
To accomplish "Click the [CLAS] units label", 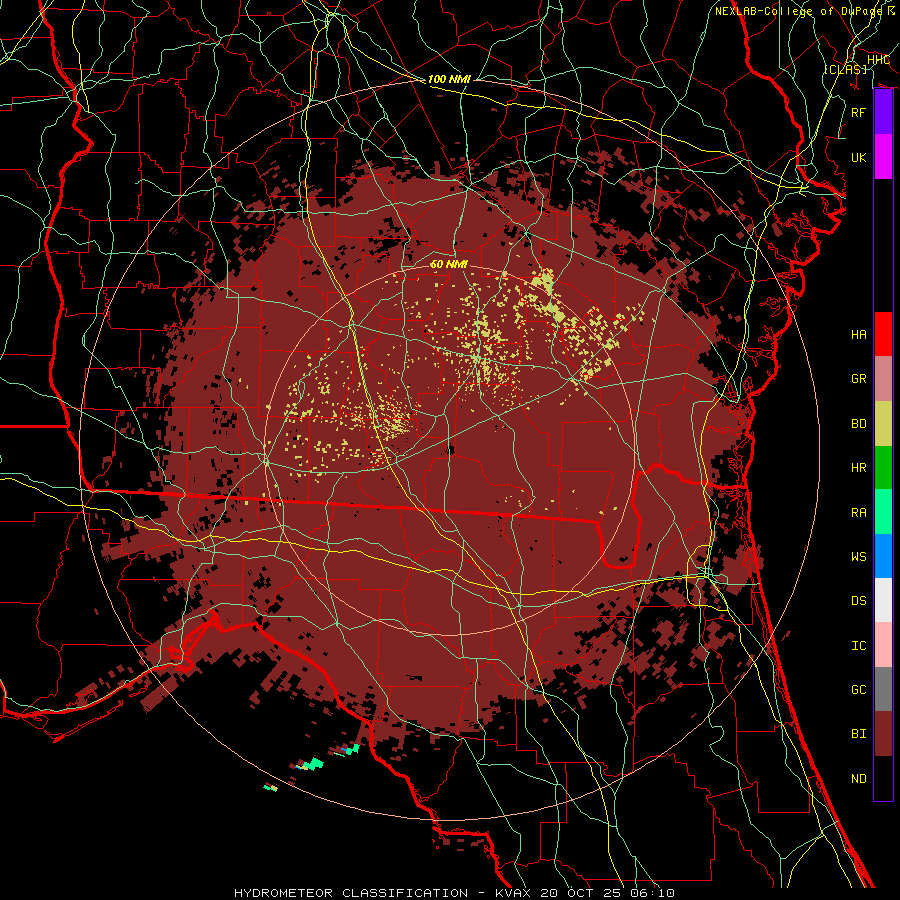I will [x=845, y=69].
